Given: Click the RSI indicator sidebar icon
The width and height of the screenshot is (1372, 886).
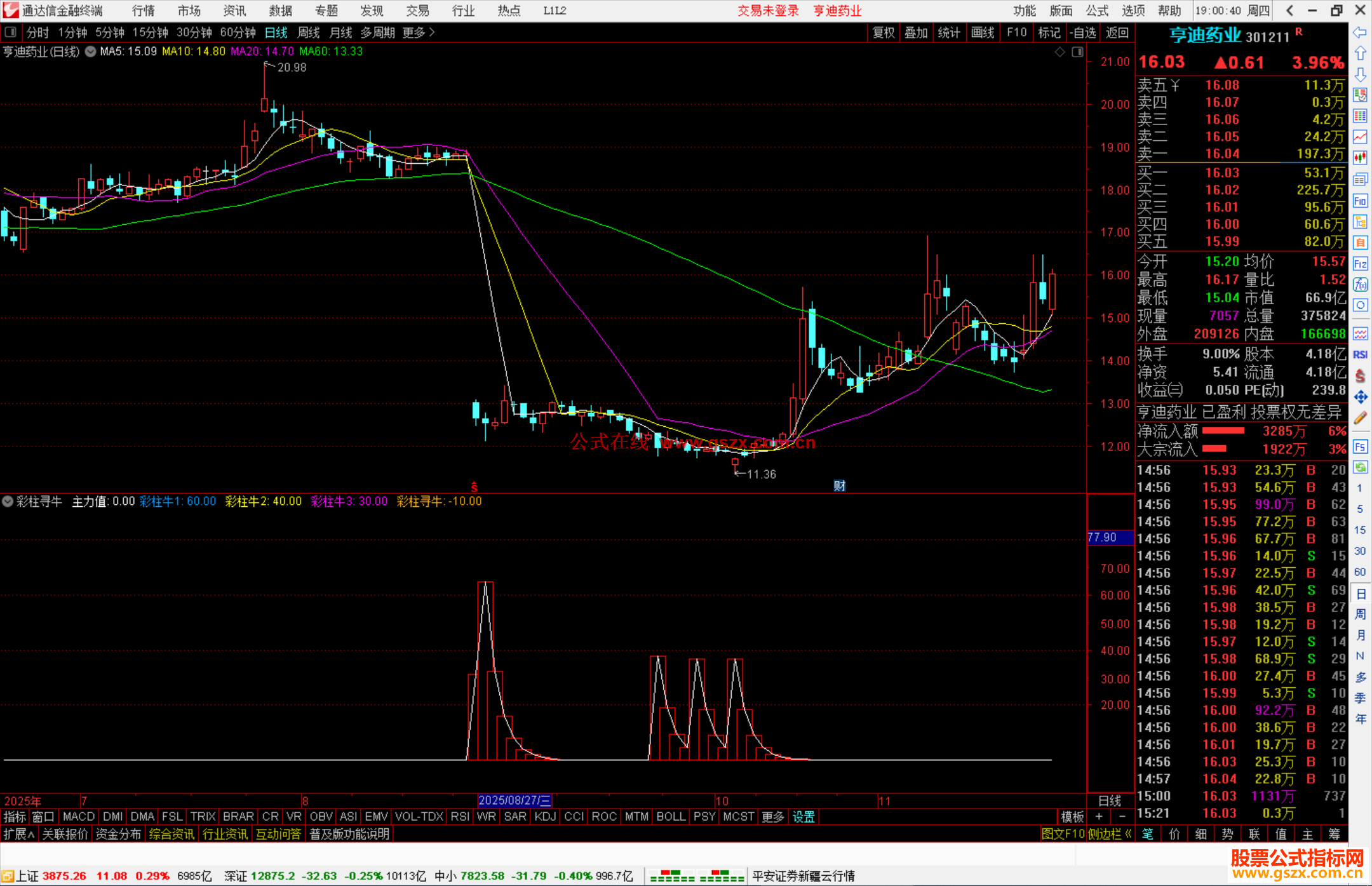Looking at the screenshot, I should click(x=1360, y=354).
